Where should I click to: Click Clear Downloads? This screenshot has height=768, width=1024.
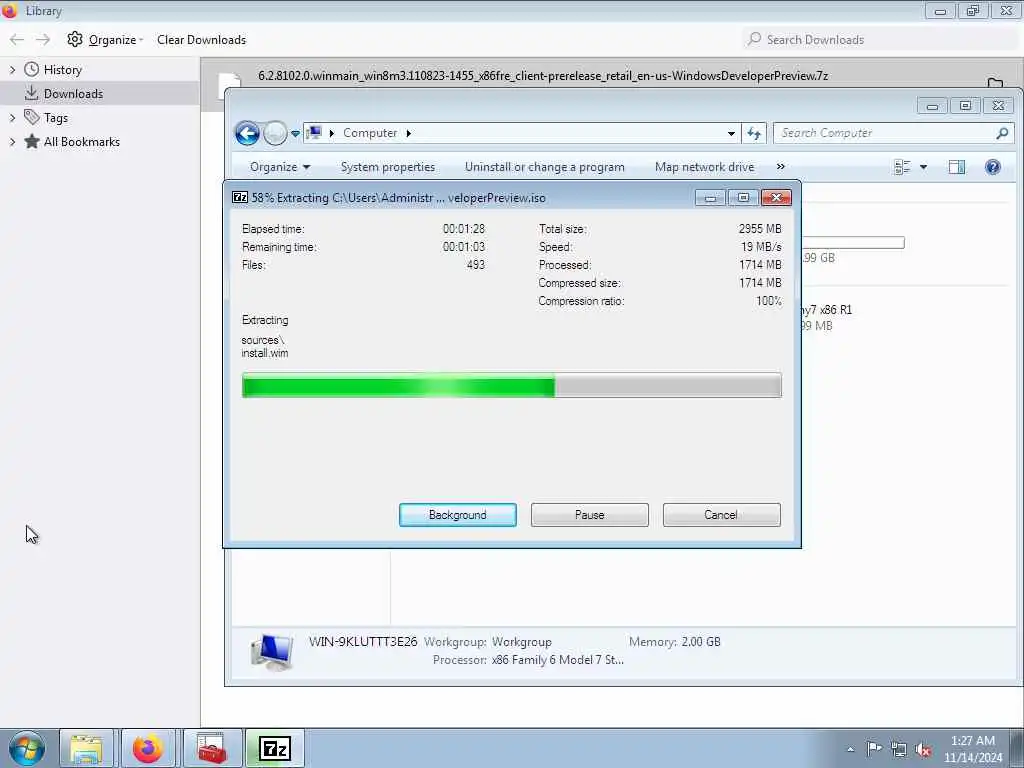click(x=201, y=40)
